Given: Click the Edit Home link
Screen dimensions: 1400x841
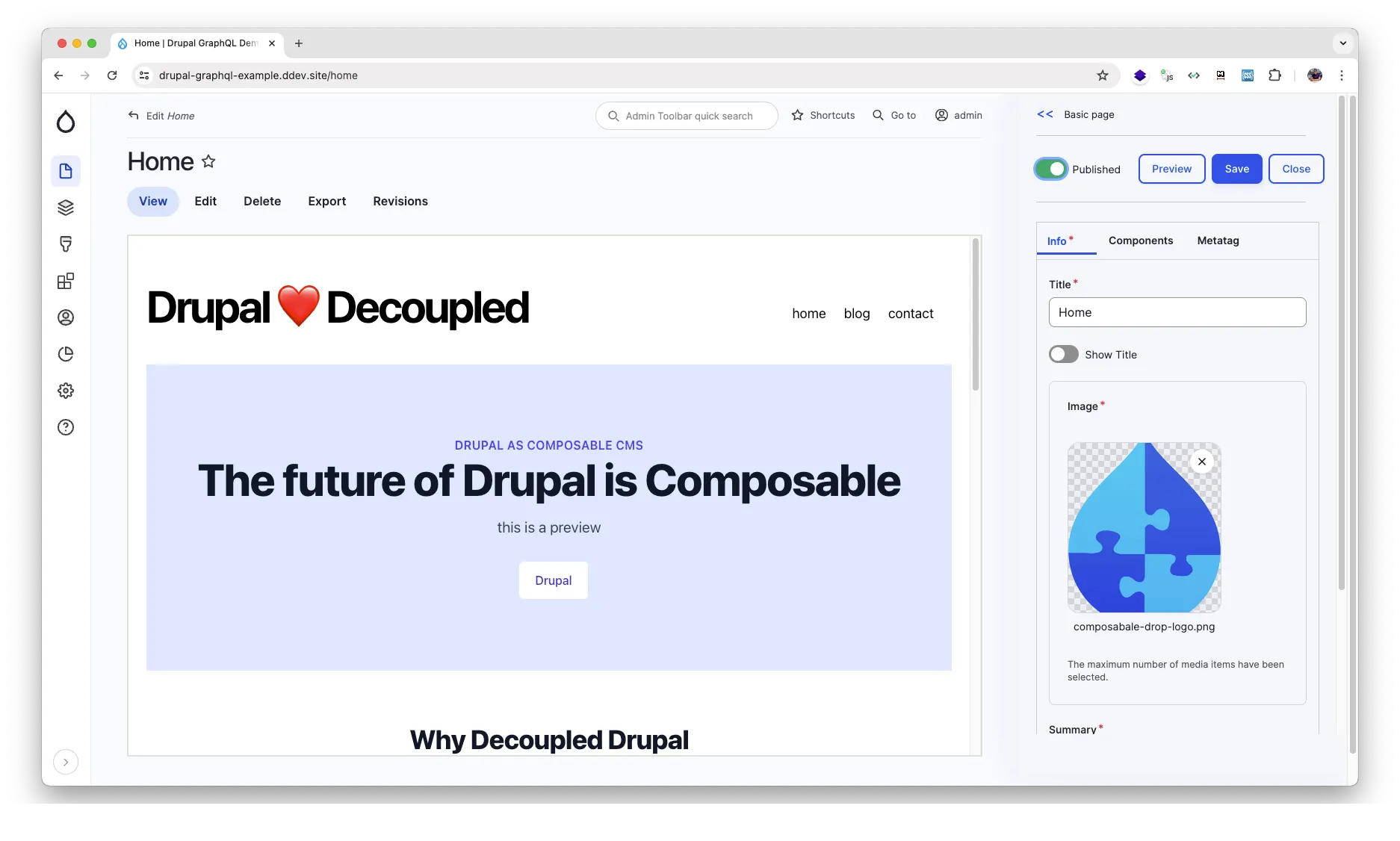Looking at the screenshot, I should (170, 116).
